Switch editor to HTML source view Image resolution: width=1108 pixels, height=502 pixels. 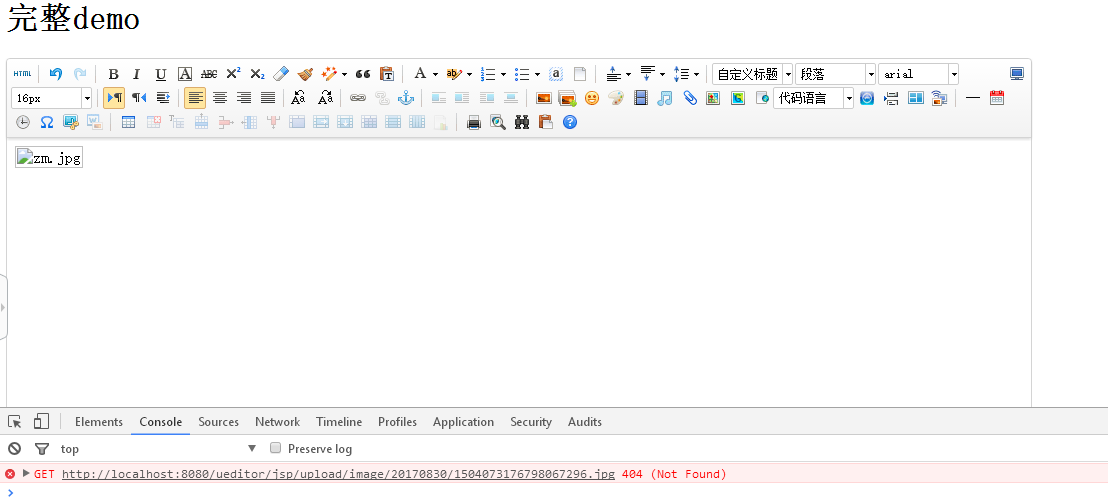(23, 74)
